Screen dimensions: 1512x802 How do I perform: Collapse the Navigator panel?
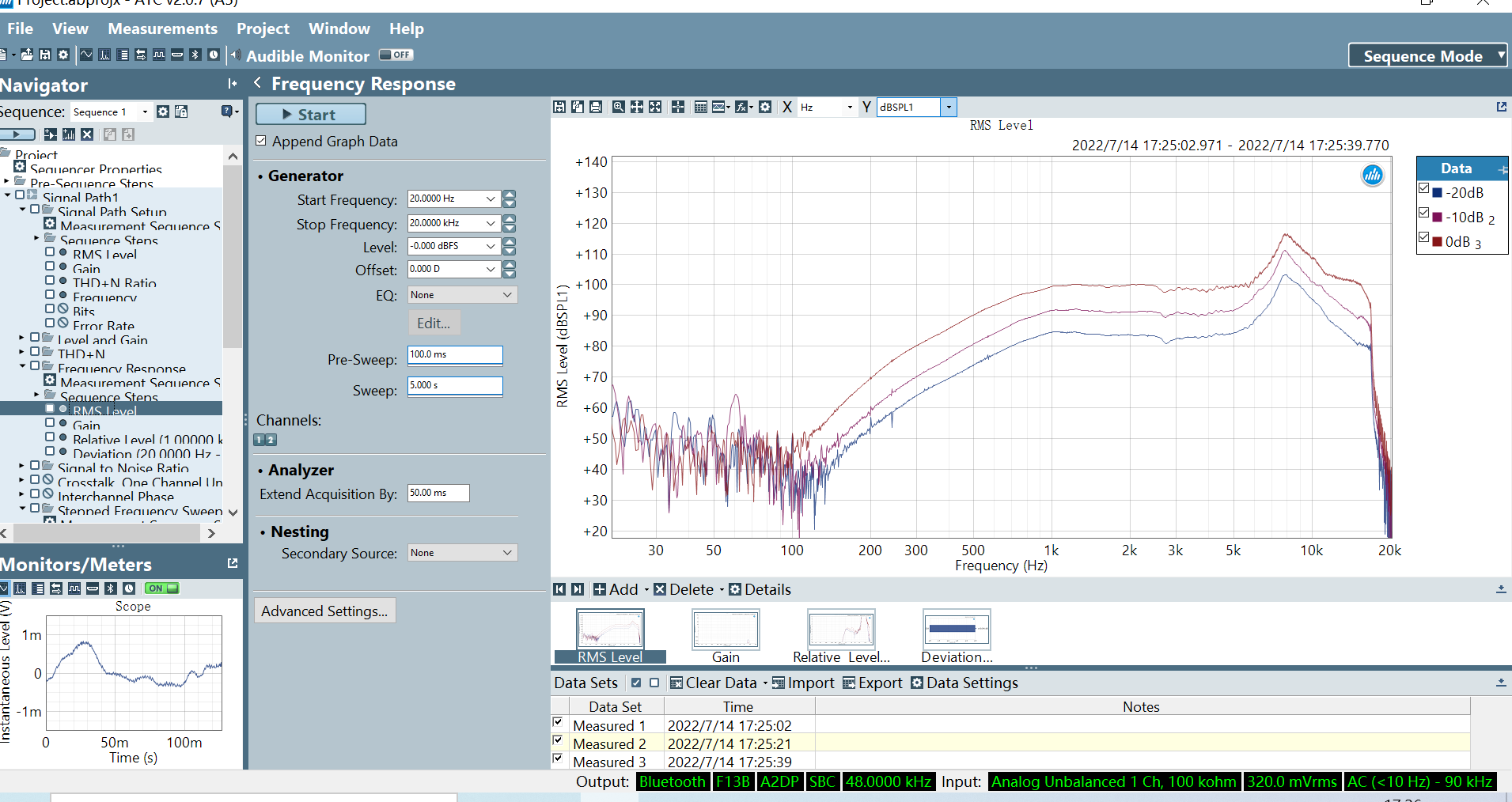tap(232, 84)
